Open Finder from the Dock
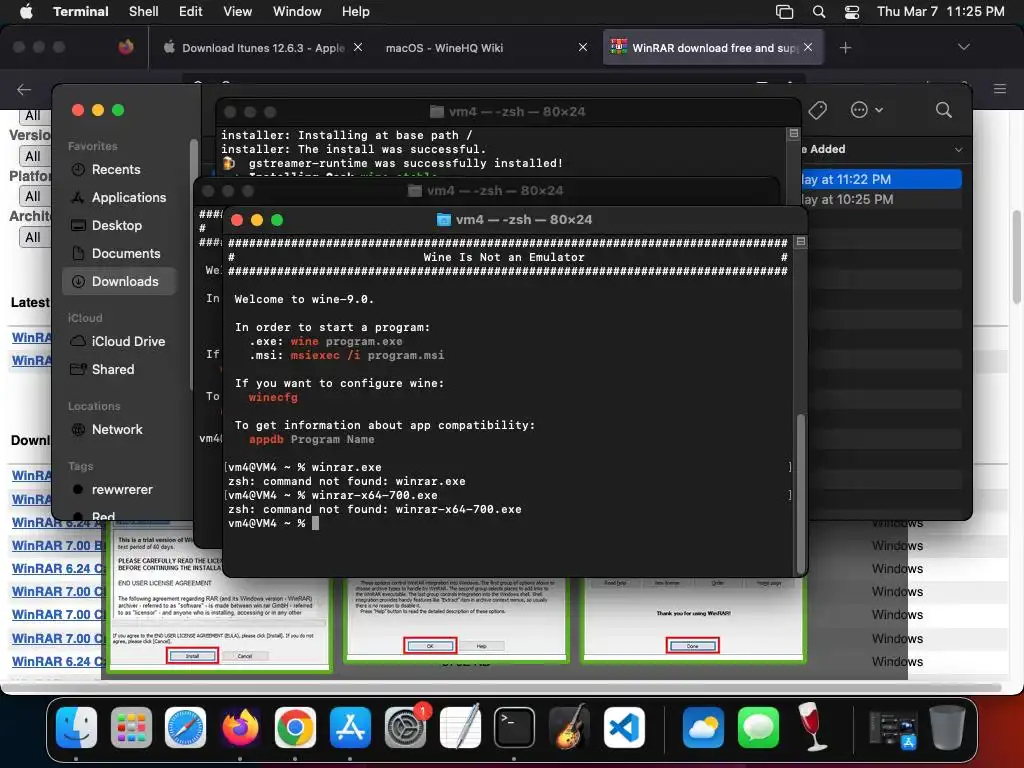This screenshot has width=1024, height=768. tap(76, 727)
